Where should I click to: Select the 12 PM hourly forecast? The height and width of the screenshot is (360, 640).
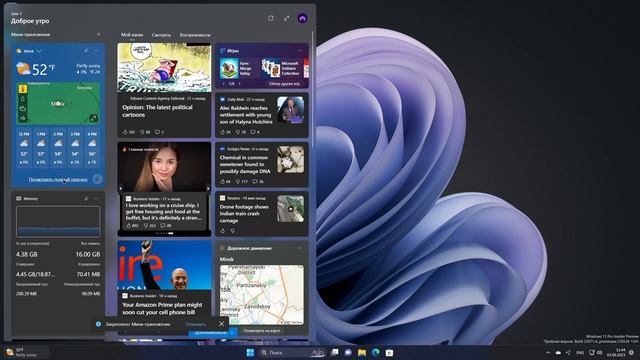[24, 147]
